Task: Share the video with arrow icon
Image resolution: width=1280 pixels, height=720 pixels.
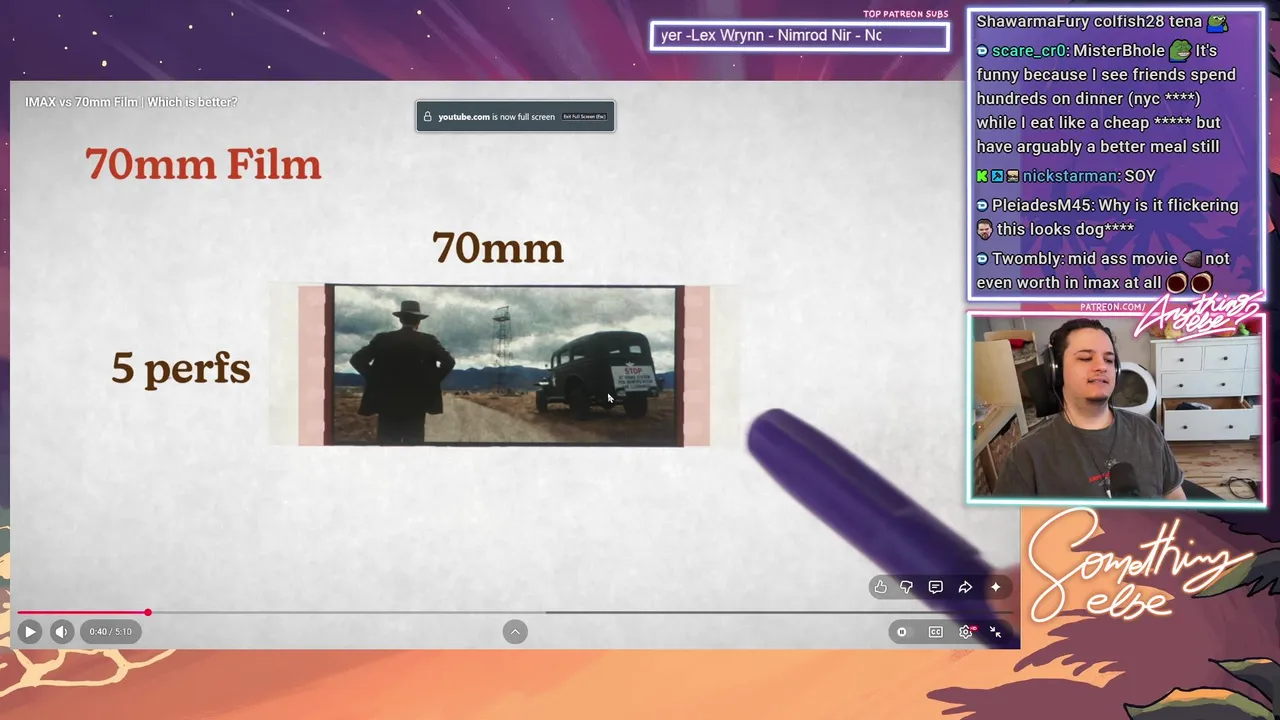Action: (x=965, y=587)
